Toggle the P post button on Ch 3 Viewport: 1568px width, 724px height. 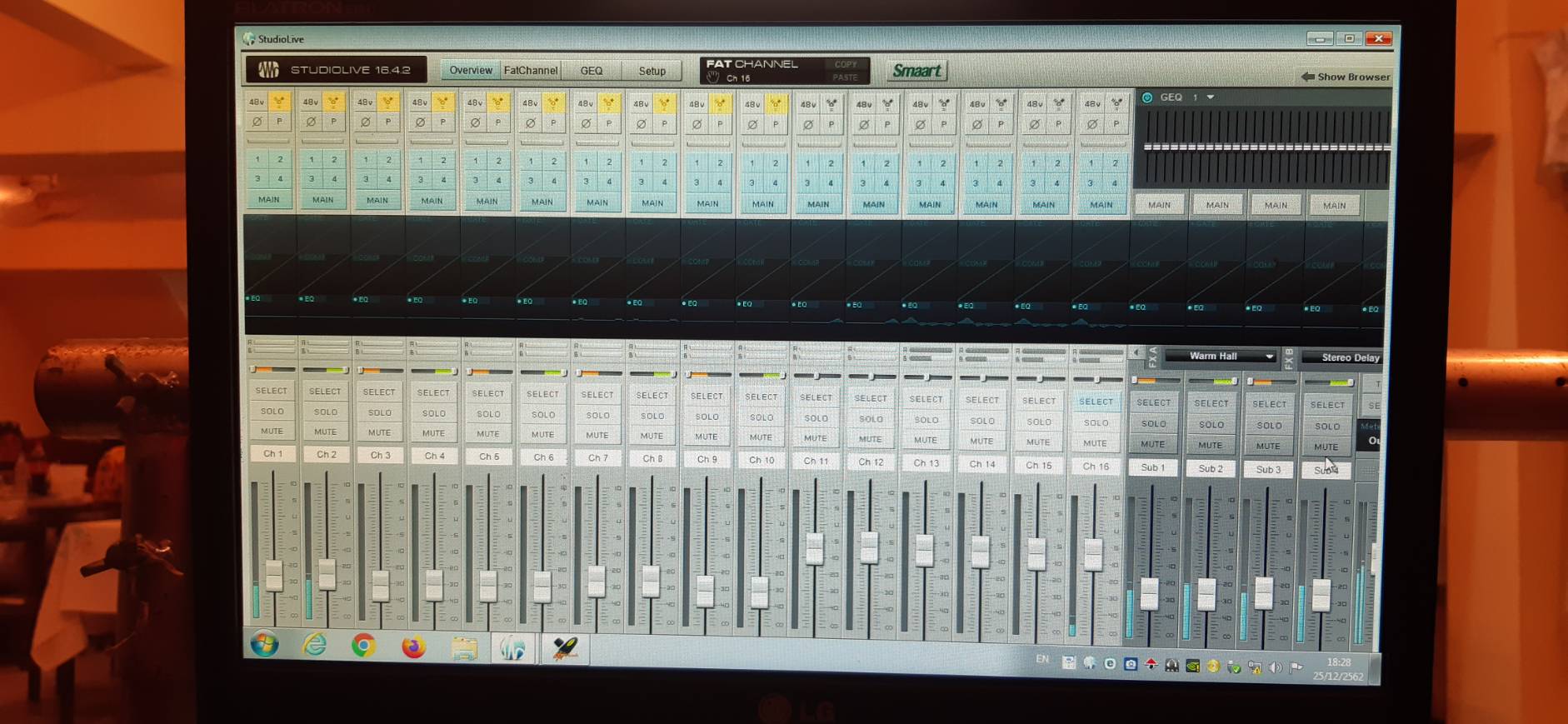[x=387, y=122]
